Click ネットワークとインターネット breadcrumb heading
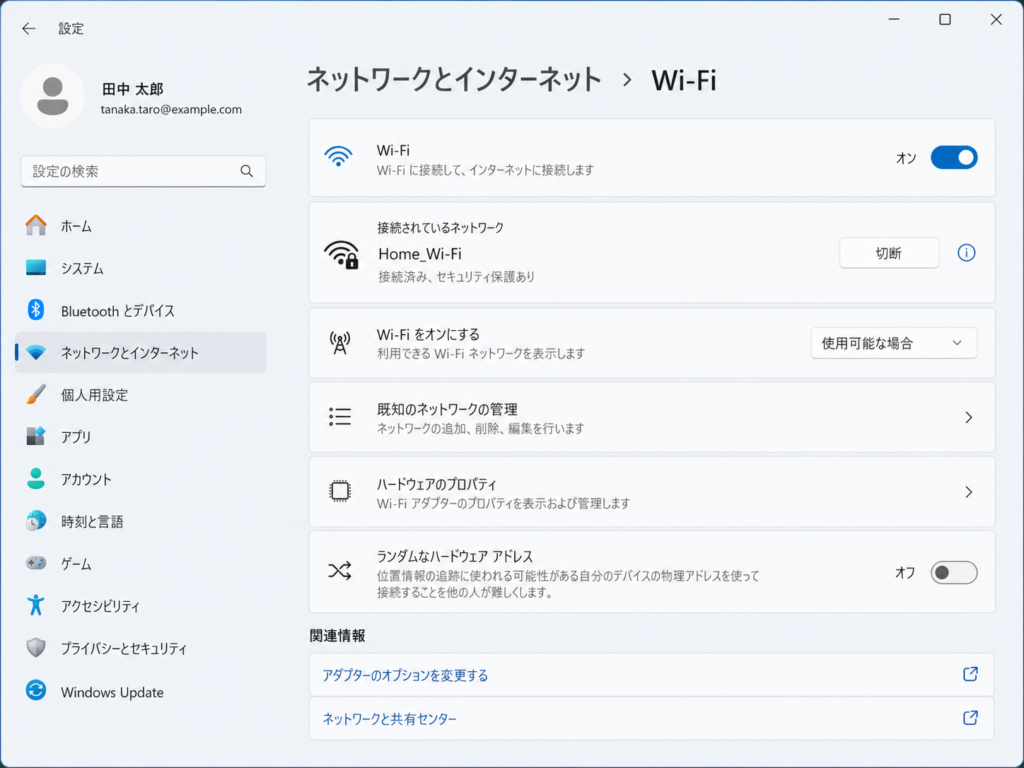The image size is (1024, 768). point(454,80)
